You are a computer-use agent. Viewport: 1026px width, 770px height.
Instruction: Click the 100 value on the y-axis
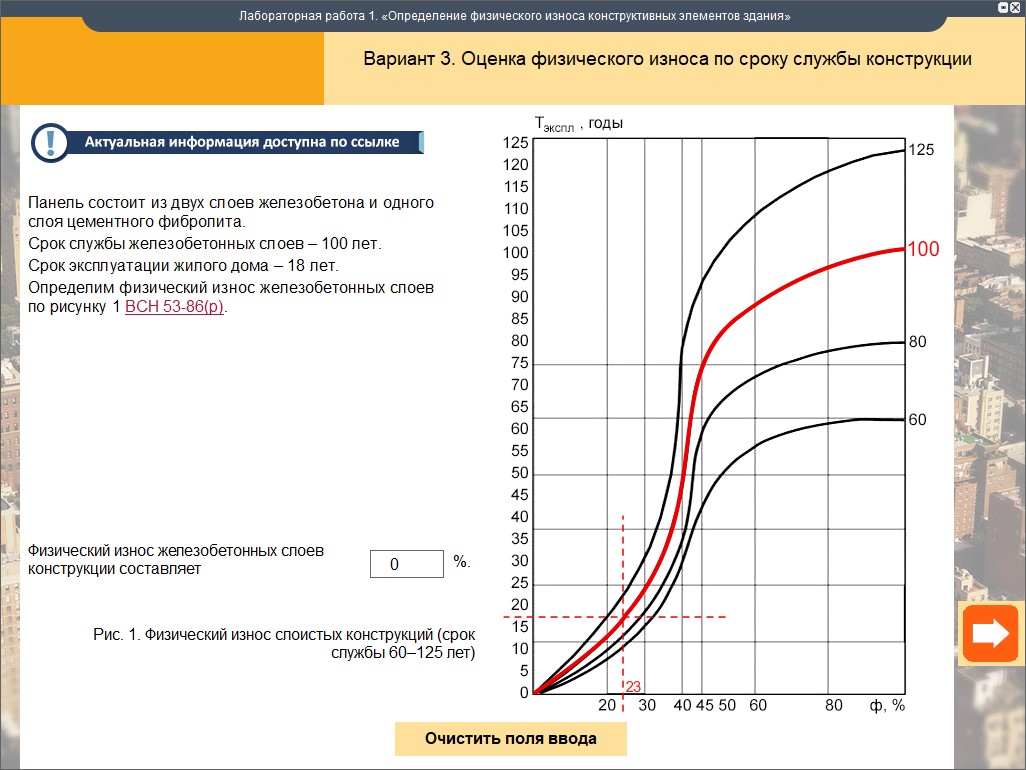pyautogui.click(x=516, y=253)
